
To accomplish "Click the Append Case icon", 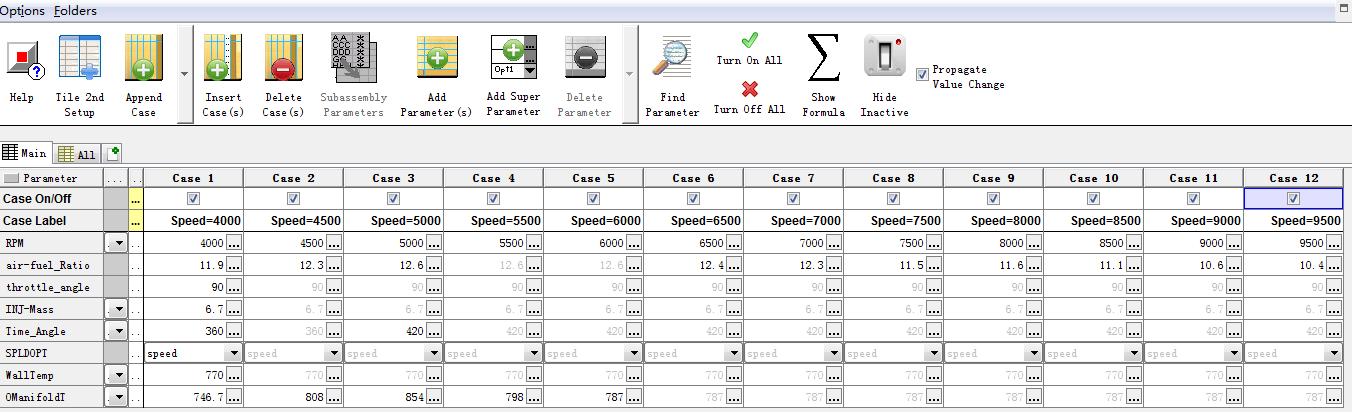I will pyautogui.click(x=144, y=59).
